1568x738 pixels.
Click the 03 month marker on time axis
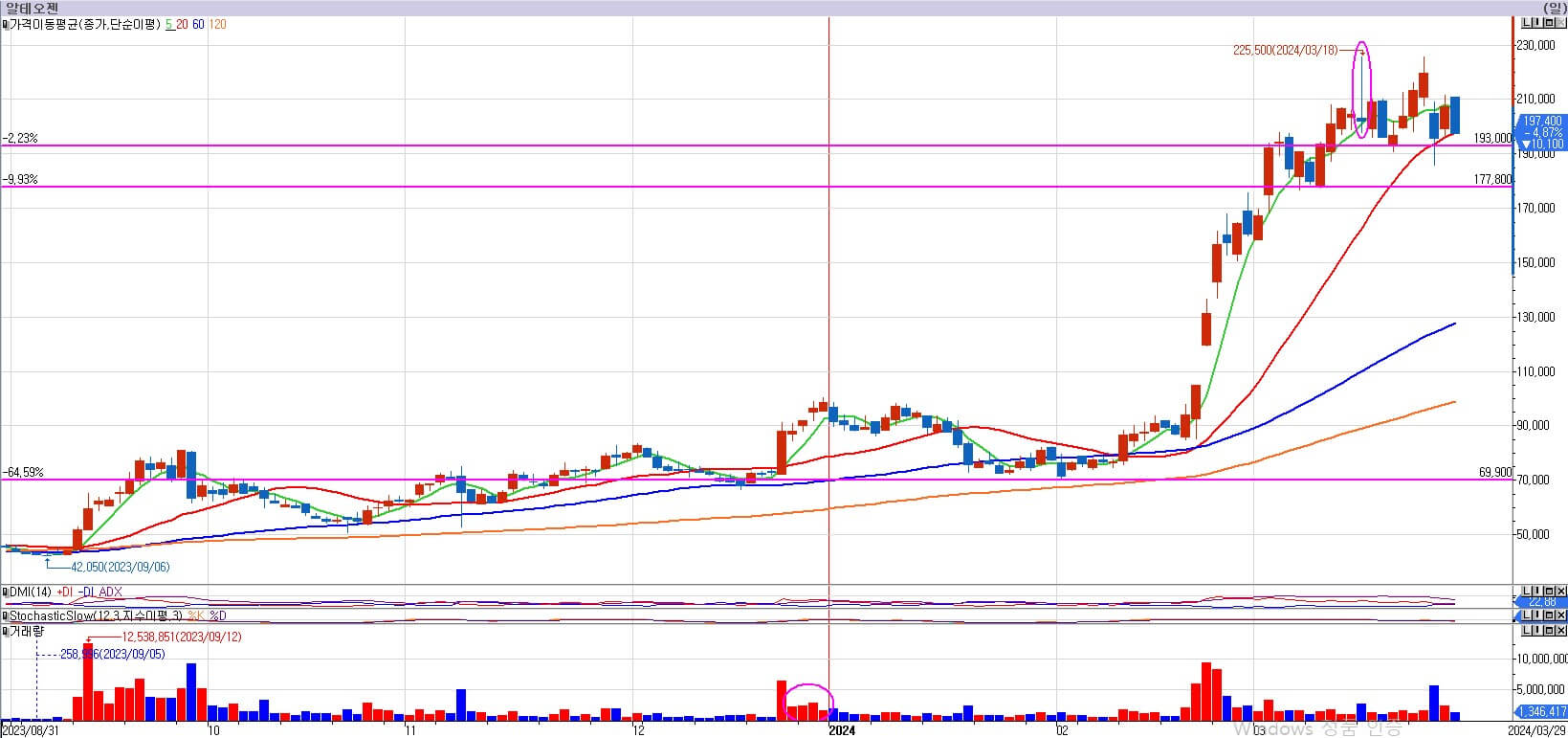pos(1260,730)
